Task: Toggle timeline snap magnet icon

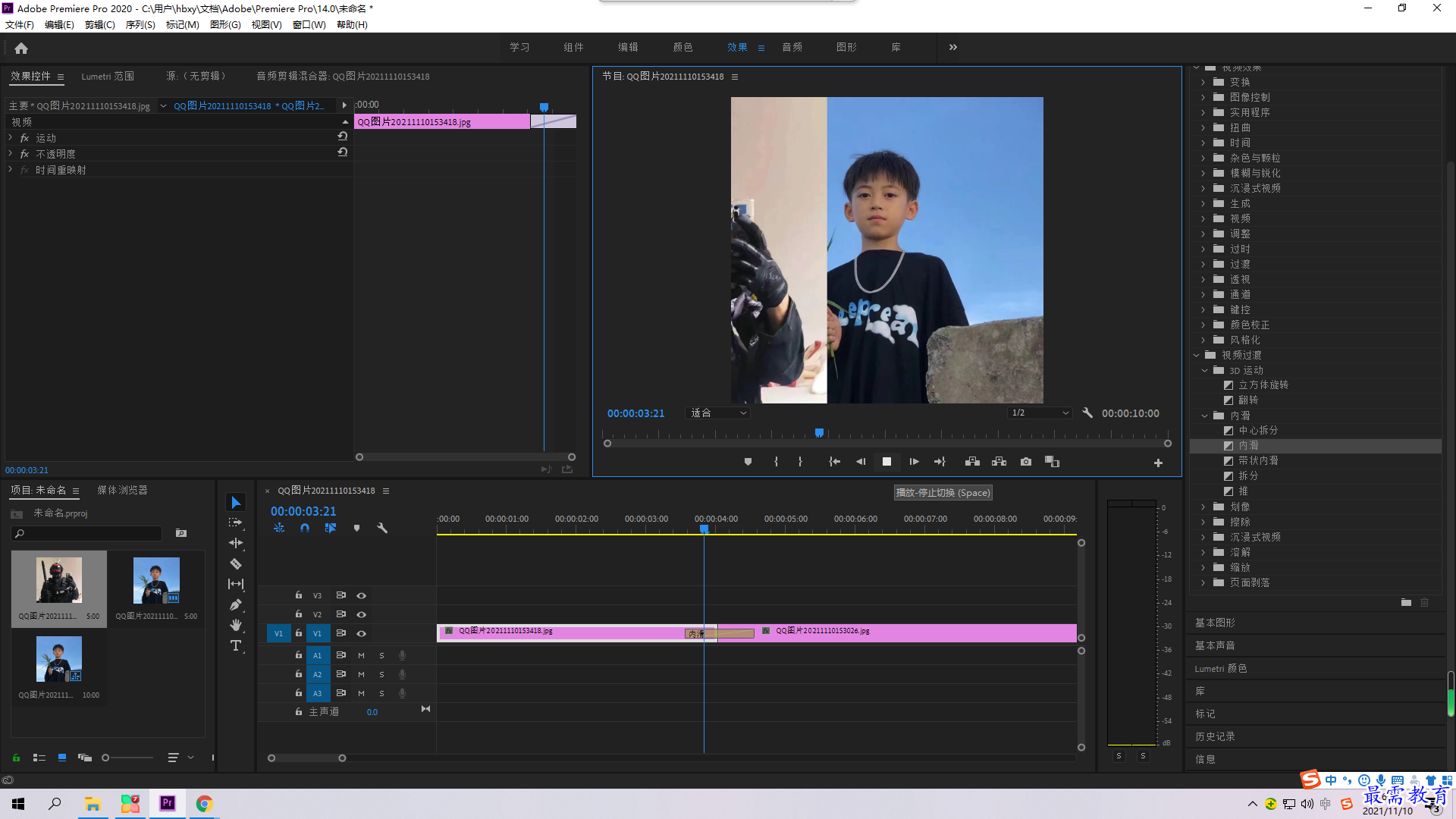Action: pyautogui.click(x=305, y=528)
